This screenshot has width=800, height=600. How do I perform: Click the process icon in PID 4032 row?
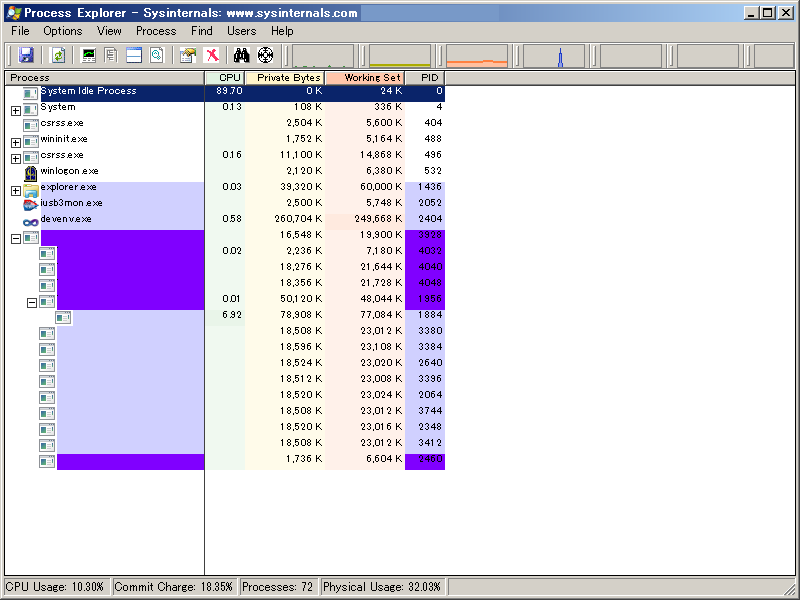[47, 254]
